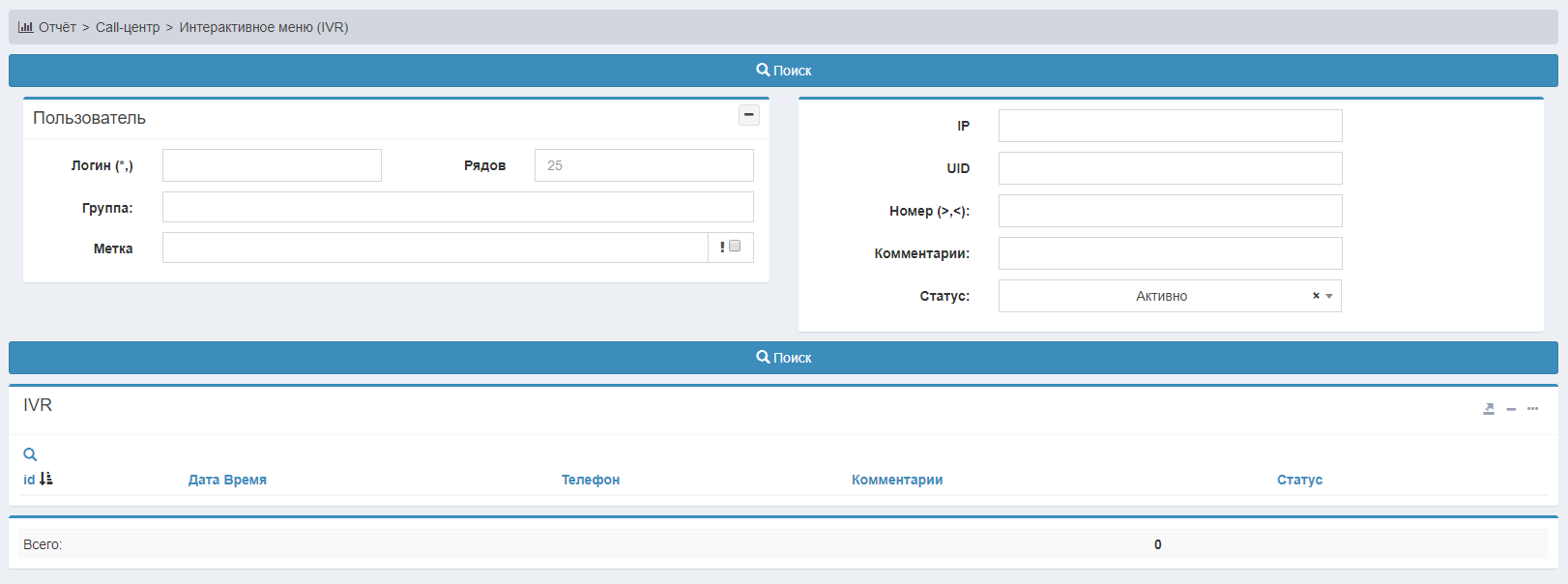
Task: Toggle the checkbox beside the Метка field
Action: (735, 247)
